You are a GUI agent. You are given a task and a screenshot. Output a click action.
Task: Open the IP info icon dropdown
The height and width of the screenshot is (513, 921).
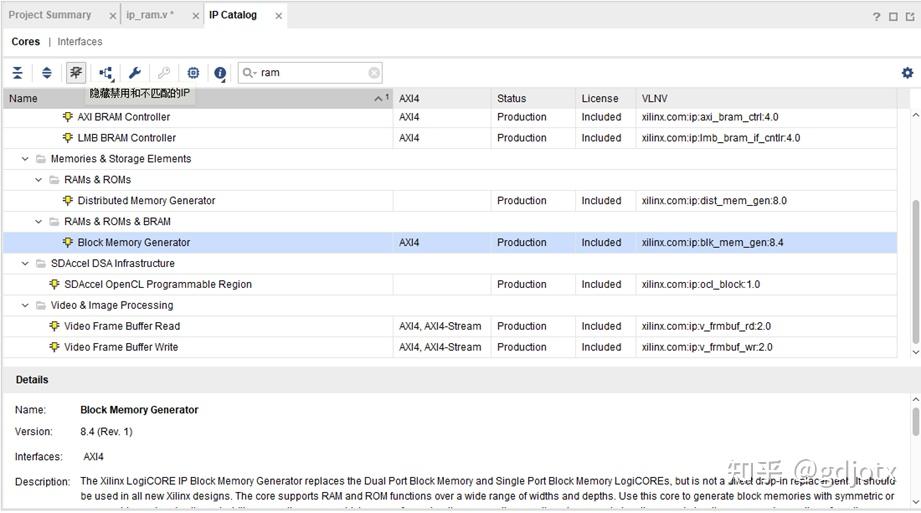(x=221, y=73)
